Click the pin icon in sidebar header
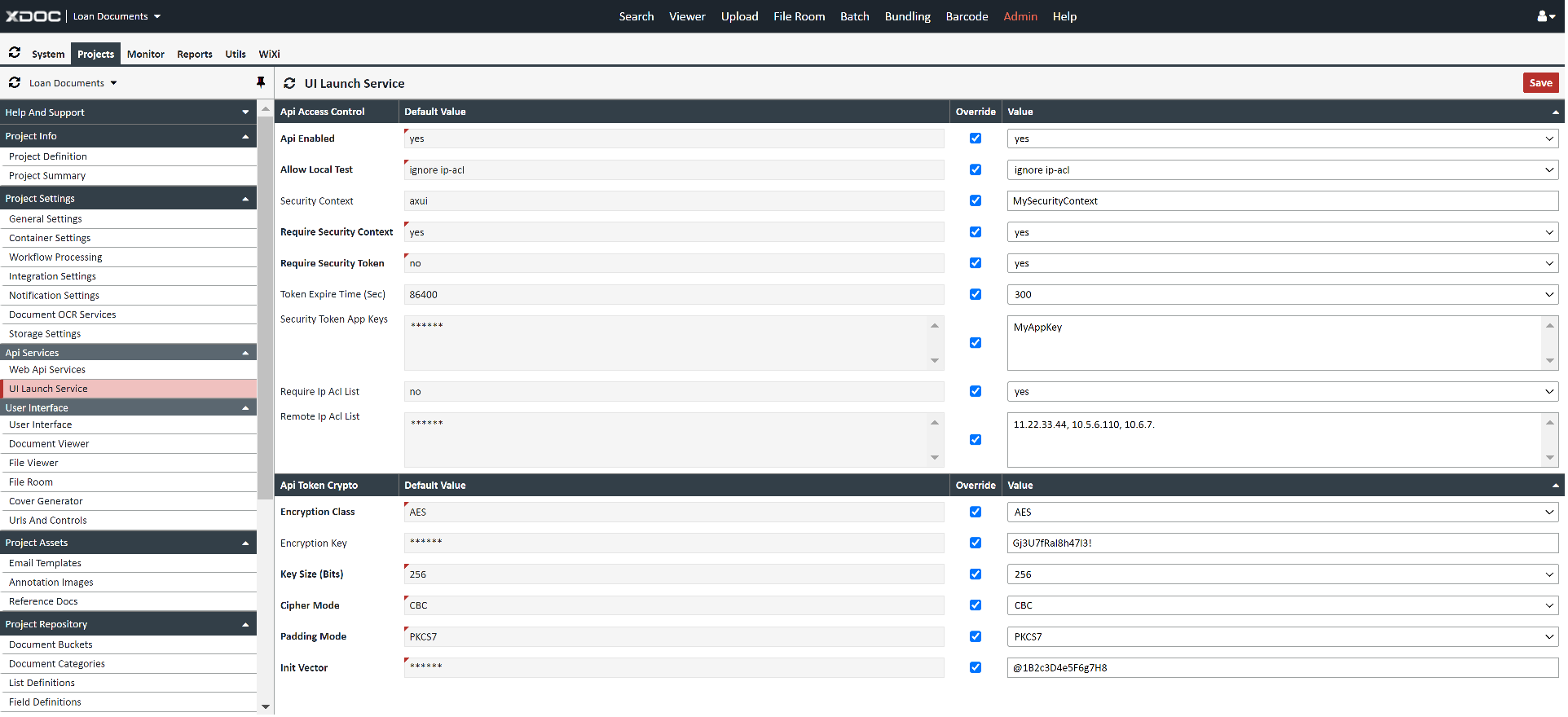 [261, 82]
